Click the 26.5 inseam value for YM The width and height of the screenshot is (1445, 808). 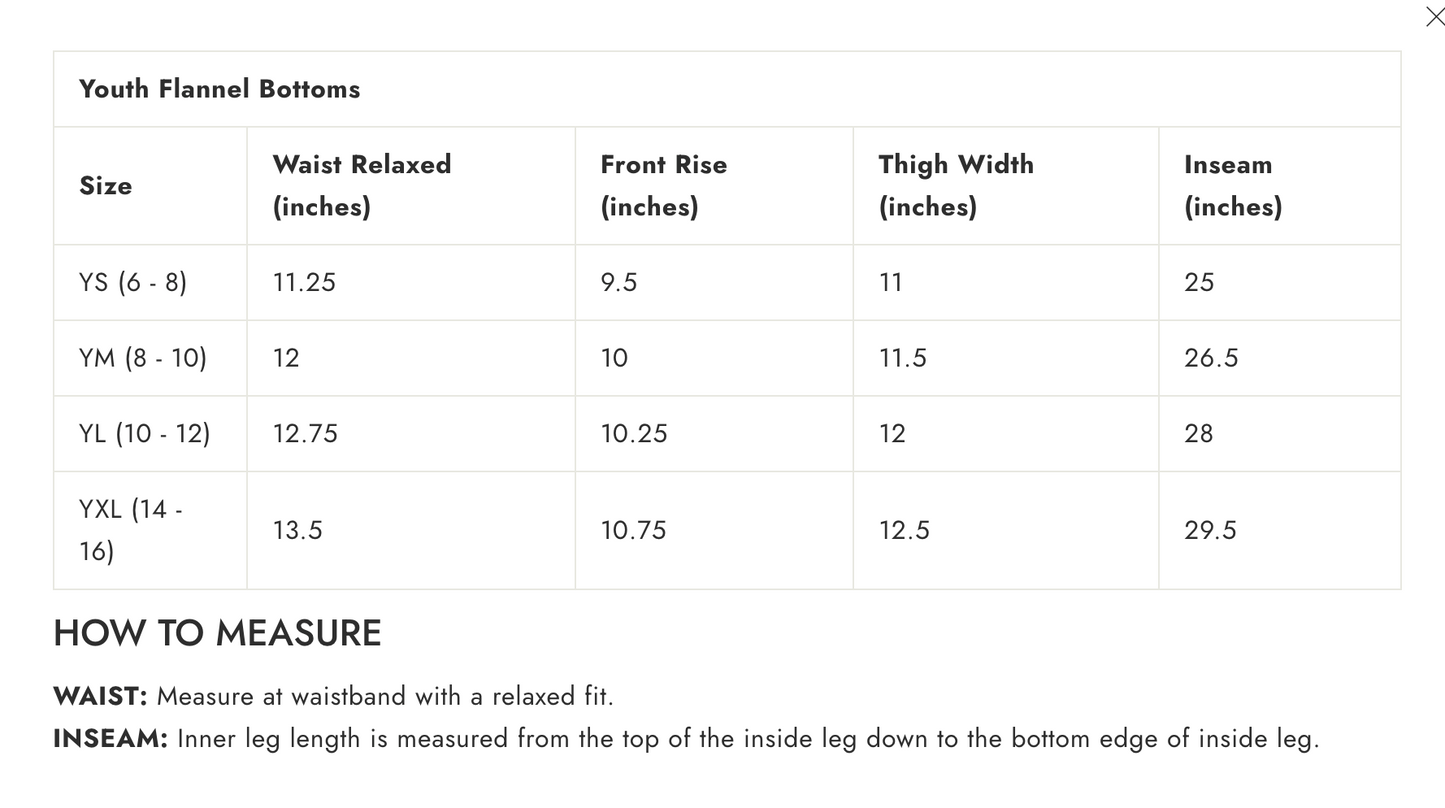[1211, 358]
